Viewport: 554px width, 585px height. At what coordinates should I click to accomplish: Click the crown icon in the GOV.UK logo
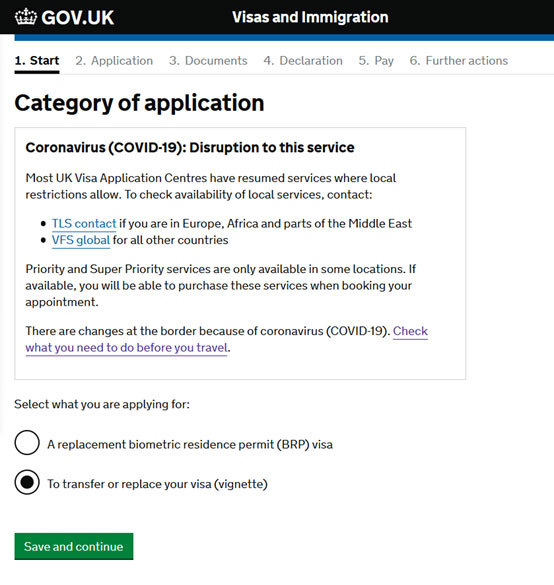coord(26,17)
